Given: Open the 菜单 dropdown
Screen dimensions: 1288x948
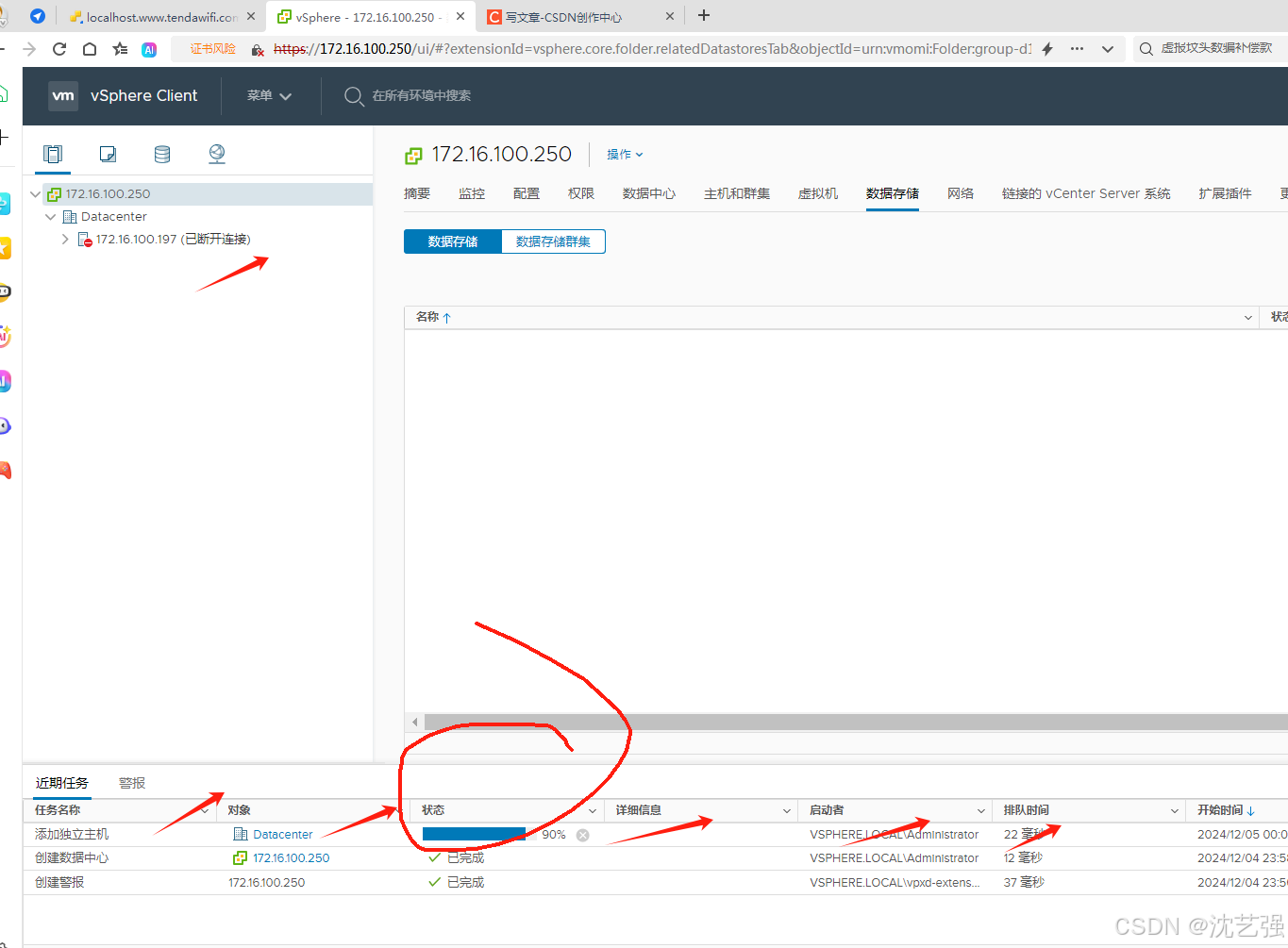Looking at the screenshot, I should click(269, 95).
